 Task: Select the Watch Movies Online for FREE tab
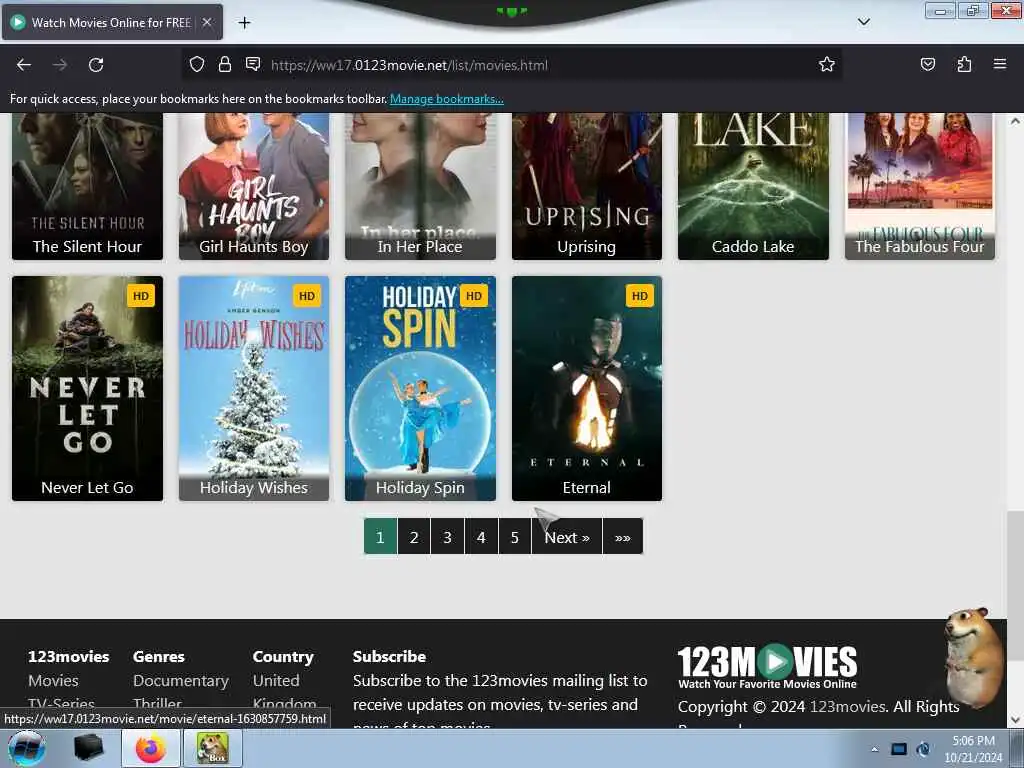[112, 22]
